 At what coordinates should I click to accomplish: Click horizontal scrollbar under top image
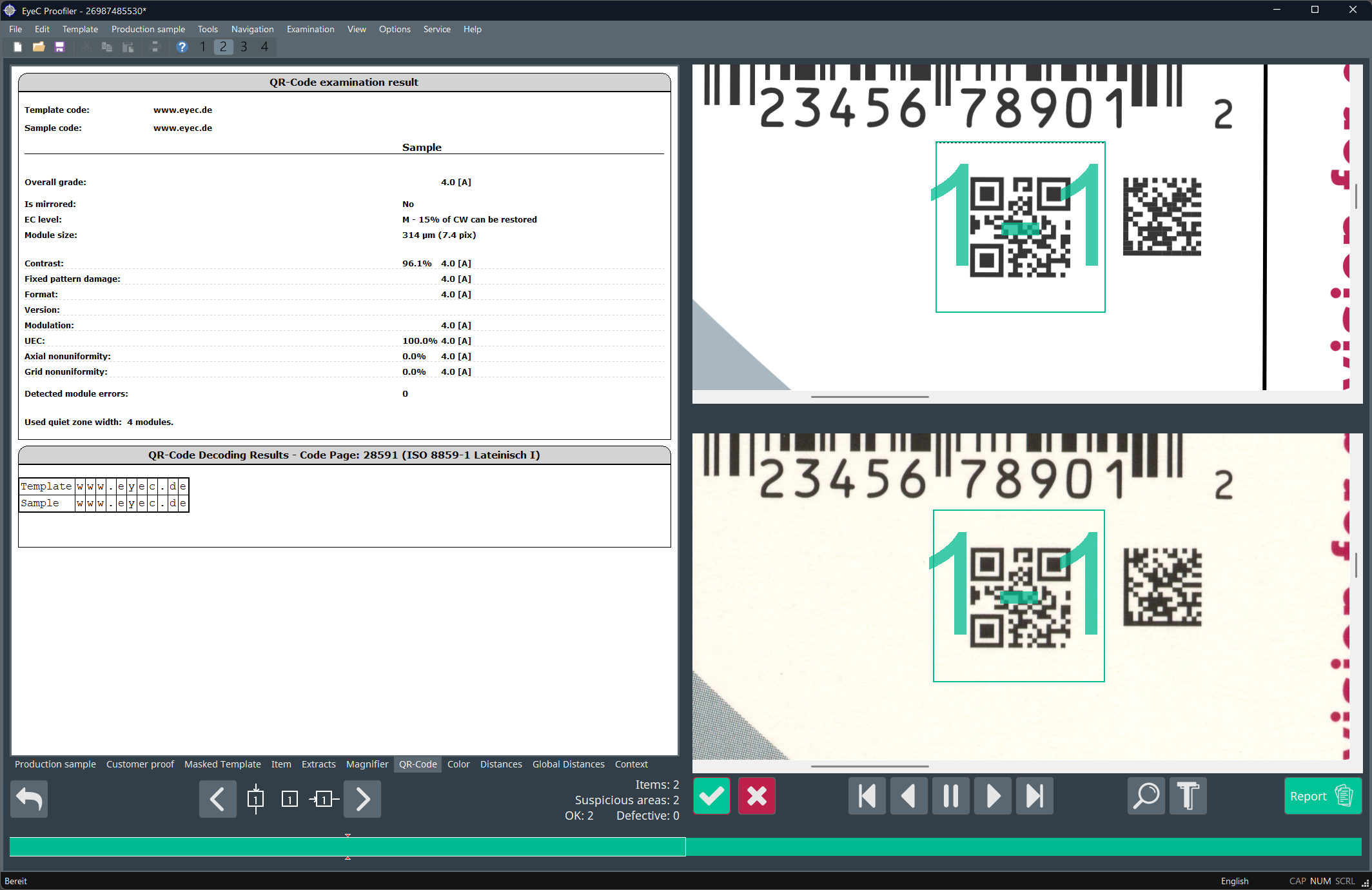click(x=870, y=397)
